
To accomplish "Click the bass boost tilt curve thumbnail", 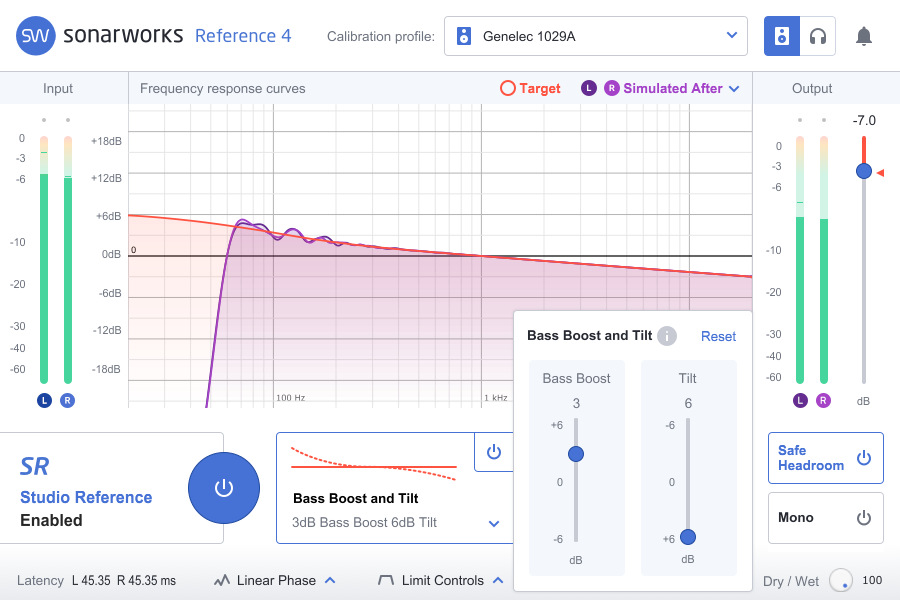I will coord(374,464).
